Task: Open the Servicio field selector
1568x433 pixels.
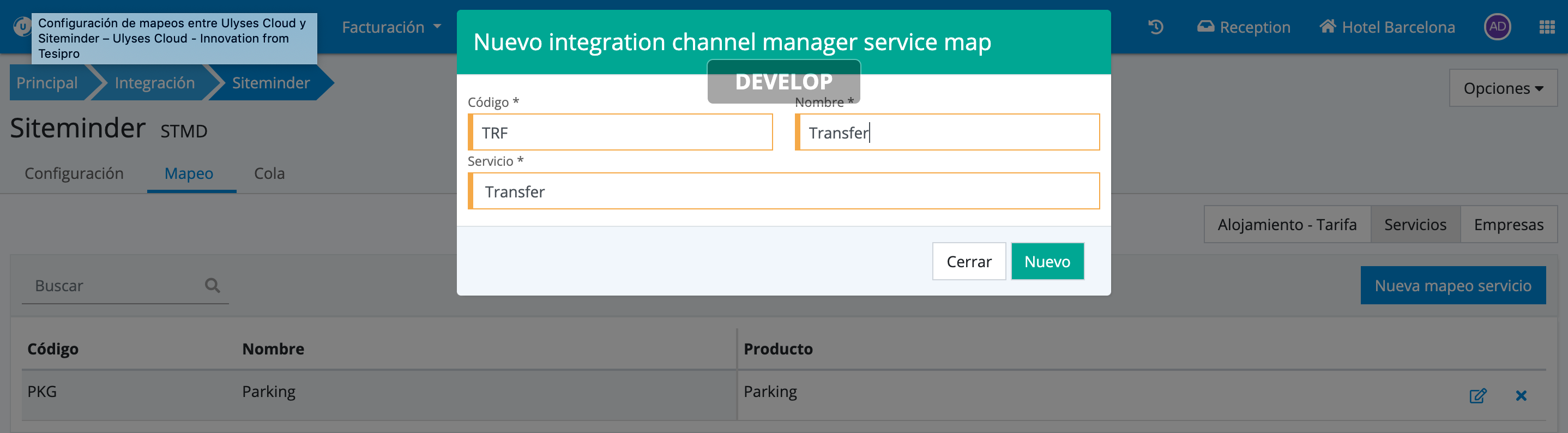Action: [784, 191]
